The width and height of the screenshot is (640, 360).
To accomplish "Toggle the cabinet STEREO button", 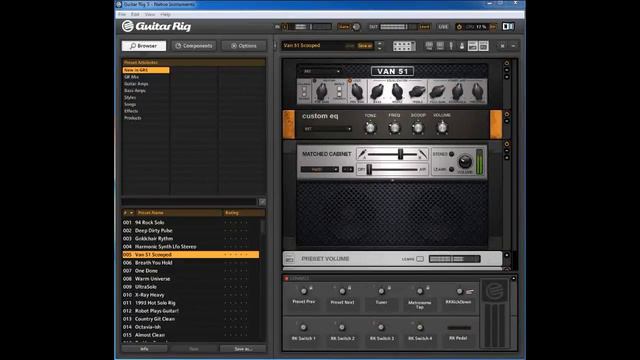I will coord(451,154).
